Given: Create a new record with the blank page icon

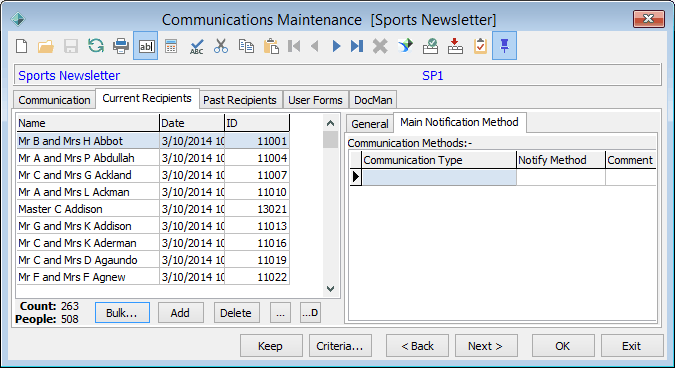Looking at the screenshot, I should tap(21, 46).
